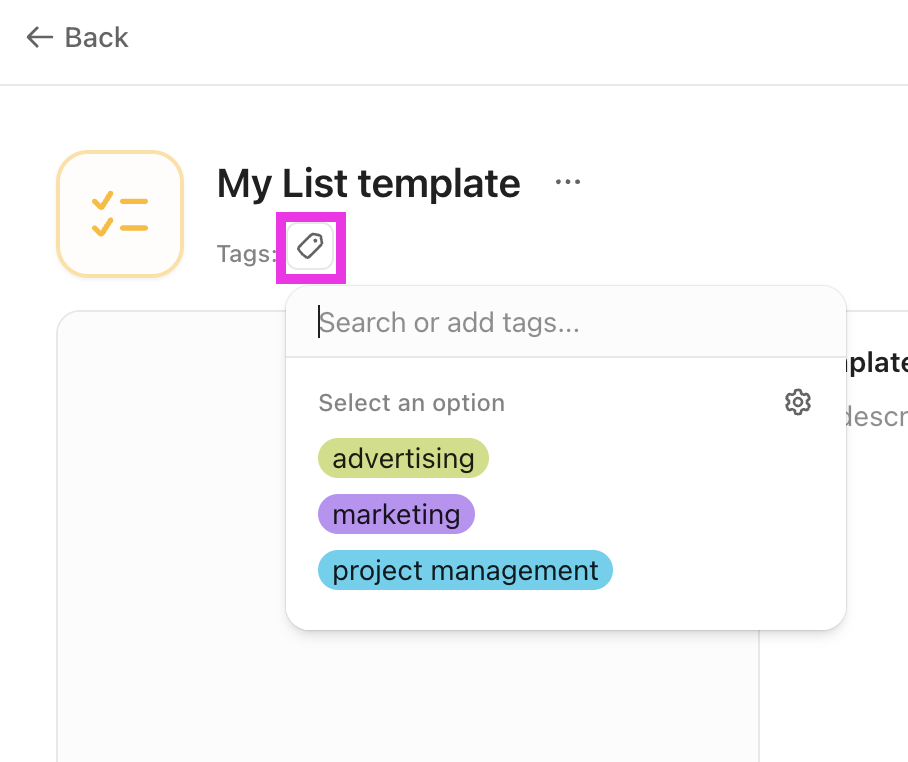Click the back arrow icon
The image size is (908, 762).
37,37
